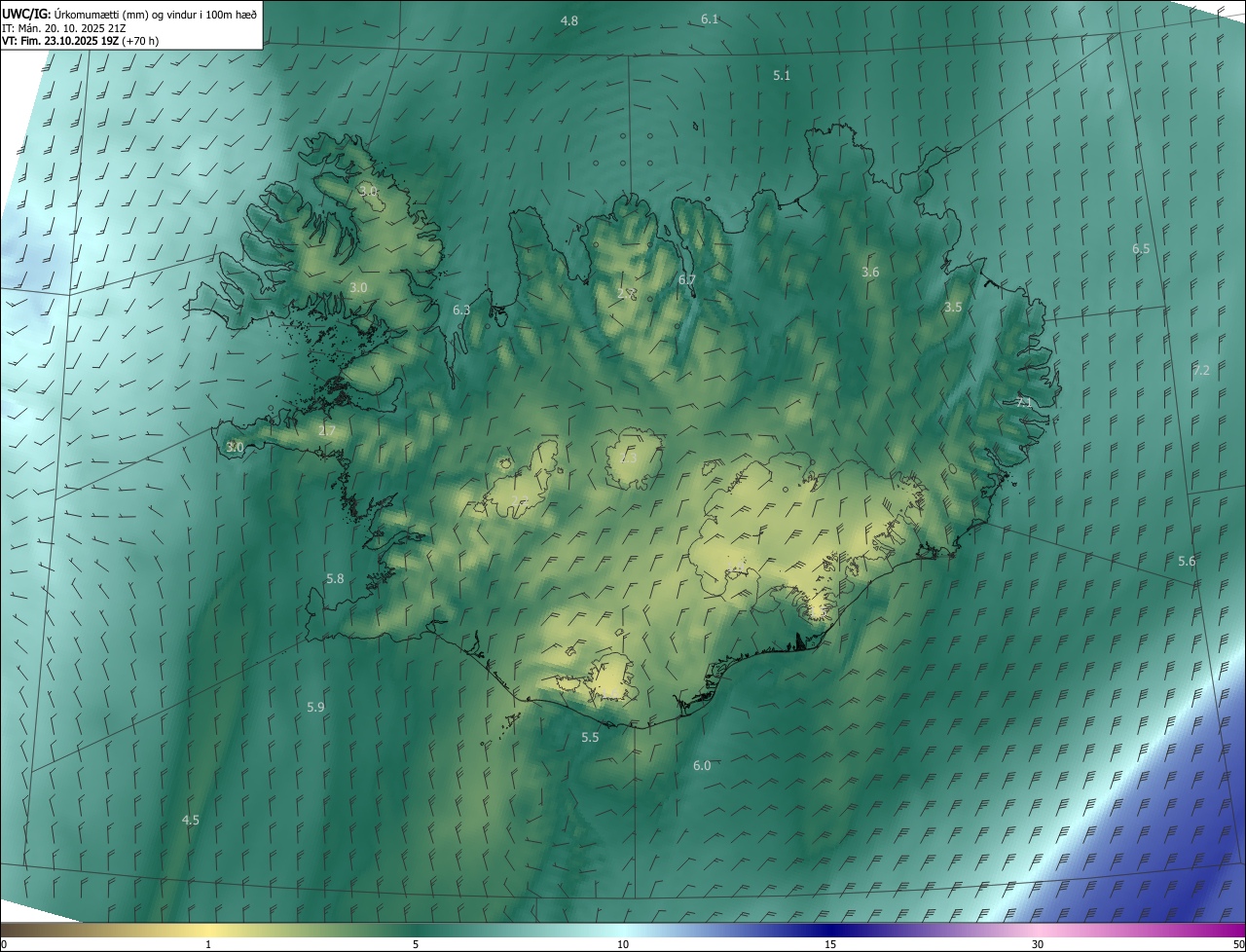This screenshot has height=952, width=1246.
Task: Click the '30' tick on the colour scale
Action: pos(1038,945)
